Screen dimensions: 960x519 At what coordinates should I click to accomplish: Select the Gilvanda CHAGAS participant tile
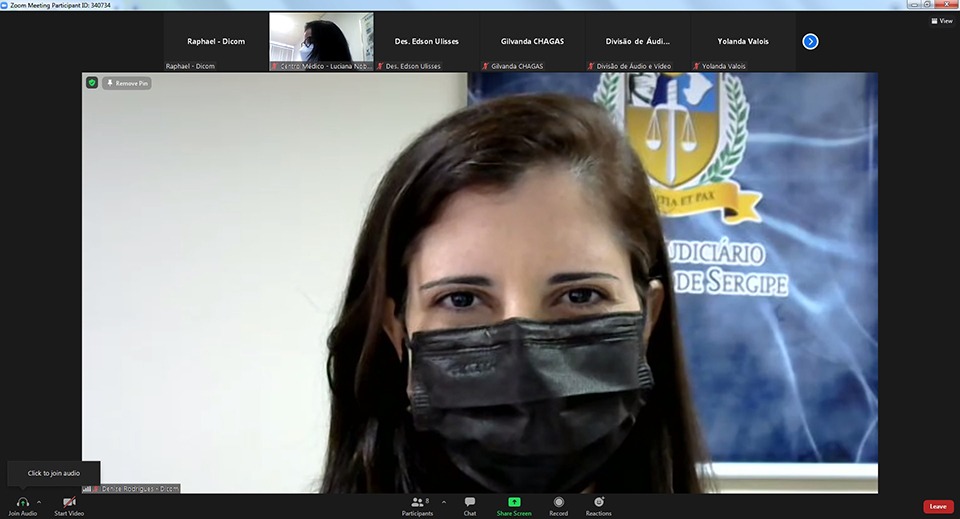(532, 42)
